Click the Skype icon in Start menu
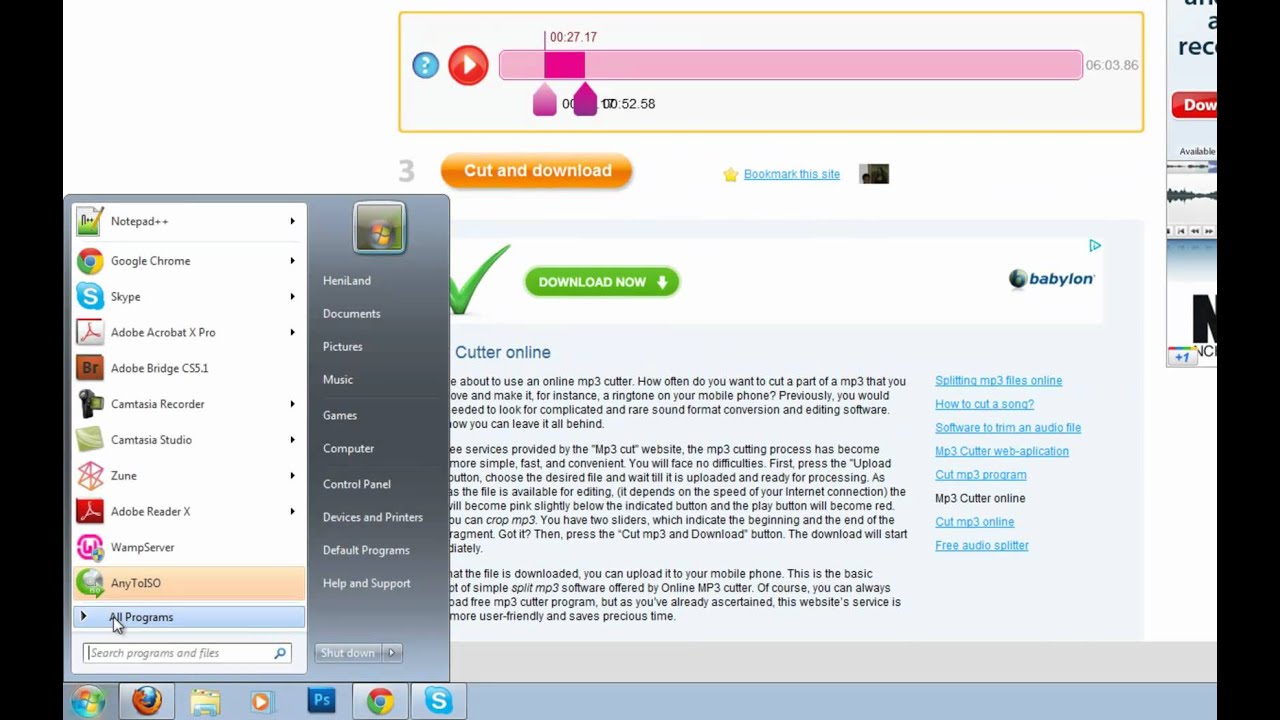This screenshot has height=720, width=1280. [x=90, y=297]
